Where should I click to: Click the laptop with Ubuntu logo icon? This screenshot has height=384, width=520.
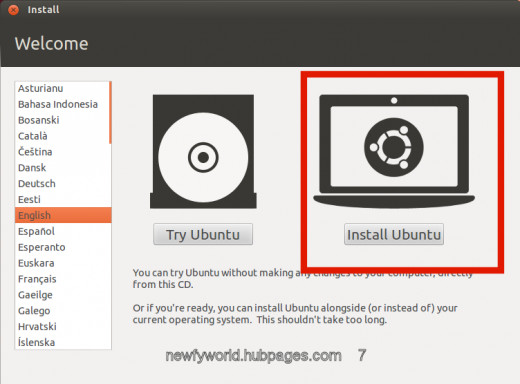click(394, 152)
